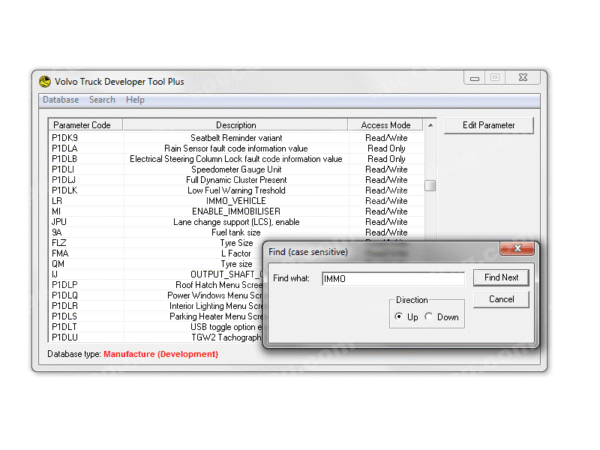The image size is (600, 450).
Task: Select the P1DLQ parameter code
Action: (x=65, y=295)
